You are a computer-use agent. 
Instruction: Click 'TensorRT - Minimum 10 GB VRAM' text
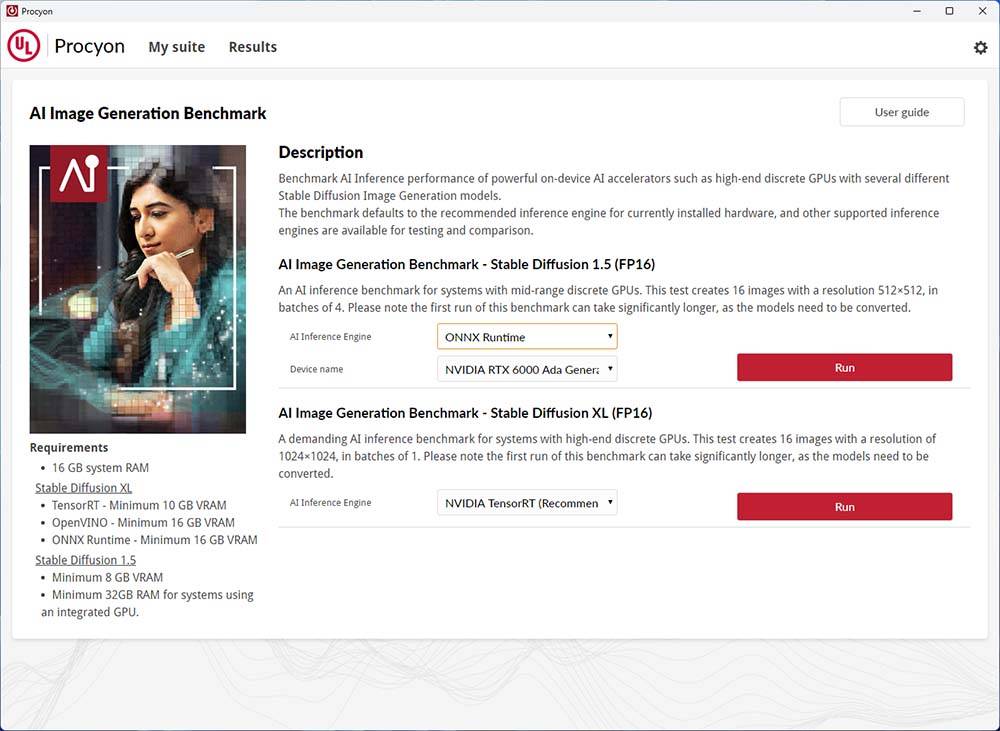pos(139,505)
